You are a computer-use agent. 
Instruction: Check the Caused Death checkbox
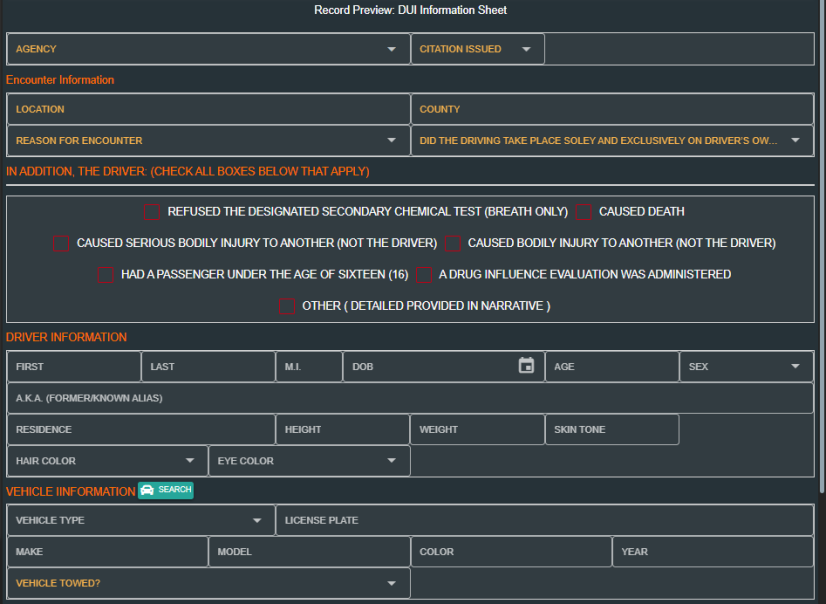tap(583, 212)
